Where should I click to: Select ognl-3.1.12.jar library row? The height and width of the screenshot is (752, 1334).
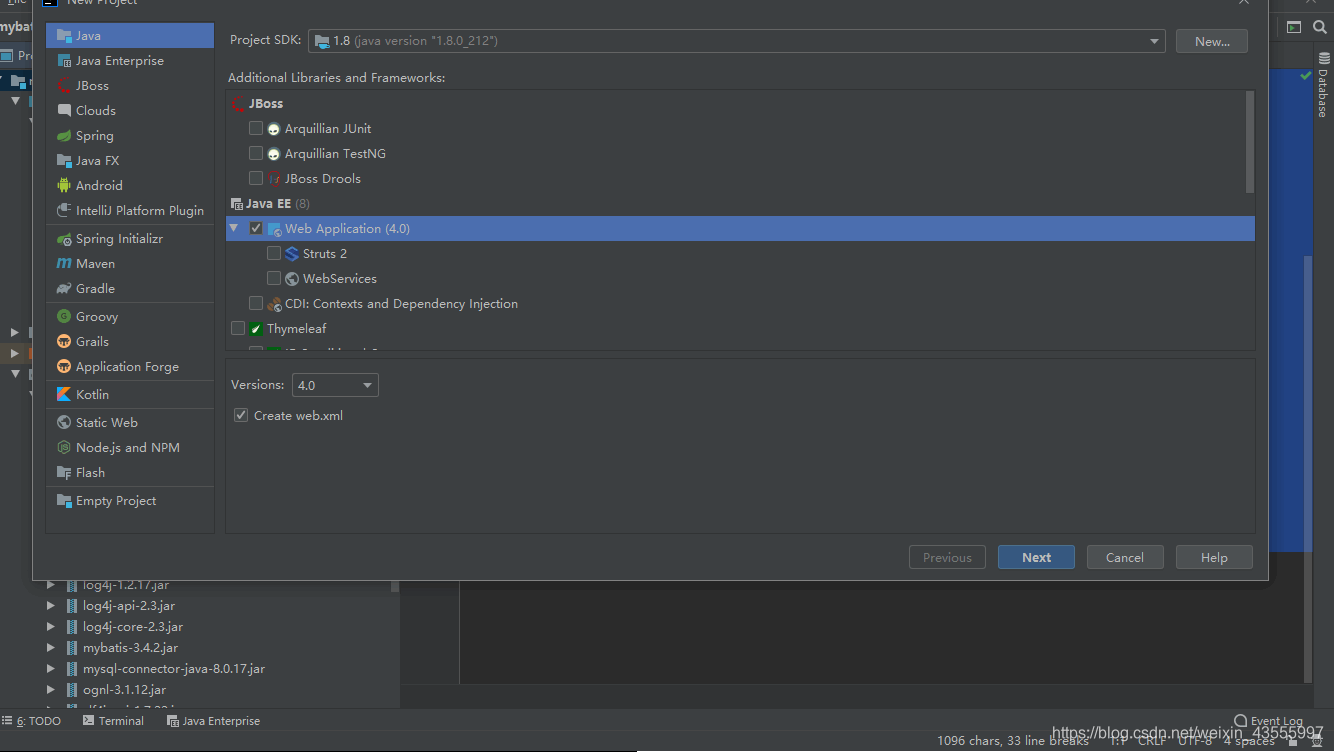coord(124,690)
